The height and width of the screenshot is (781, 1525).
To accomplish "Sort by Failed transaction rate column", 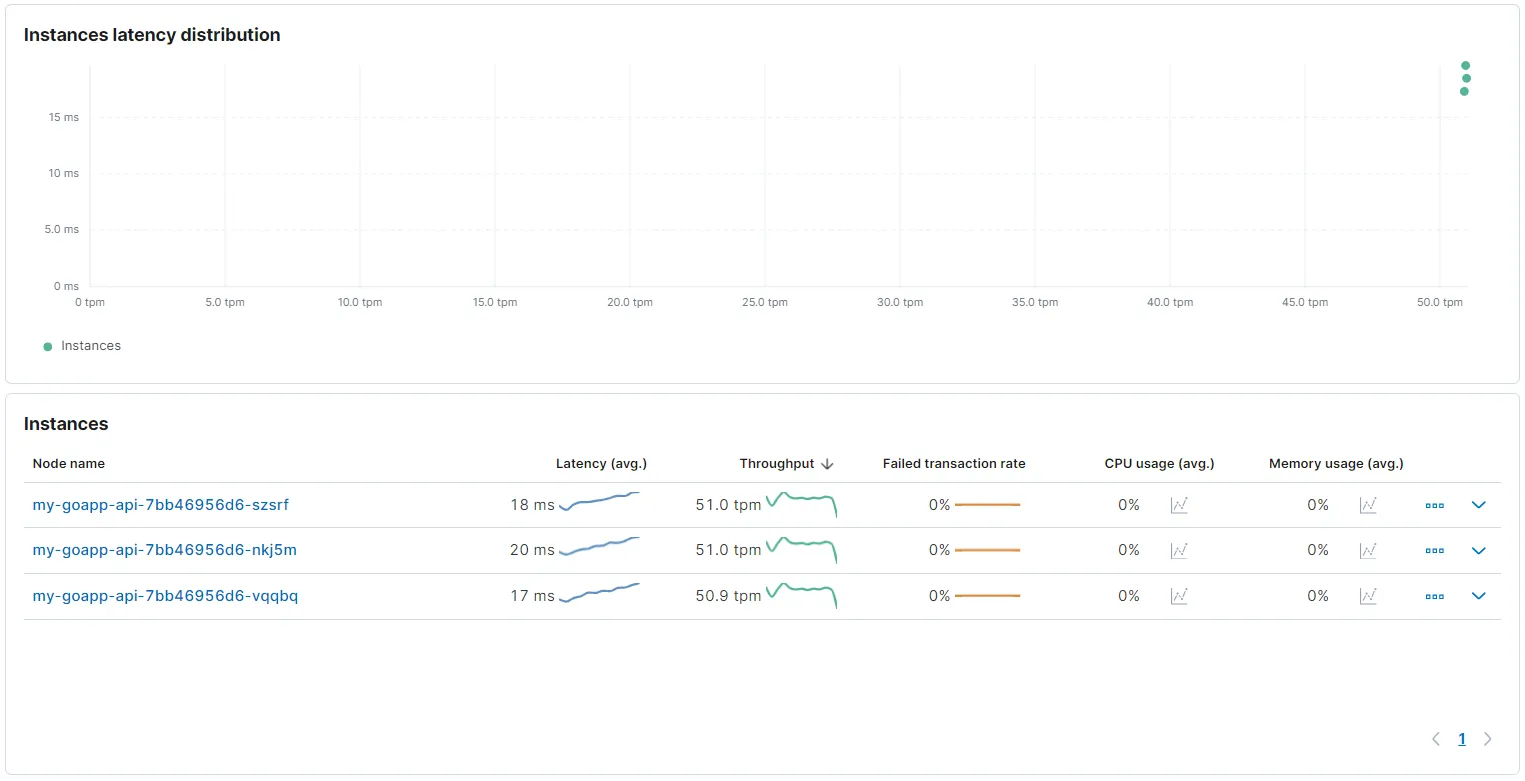I will click(954, 464).
